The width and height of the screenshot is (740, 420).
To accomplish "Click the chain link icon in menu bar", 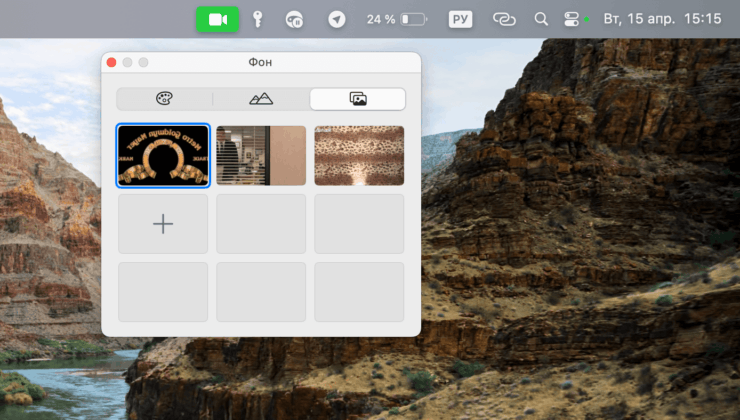I will pyautogui.click(x=505, y=19).
